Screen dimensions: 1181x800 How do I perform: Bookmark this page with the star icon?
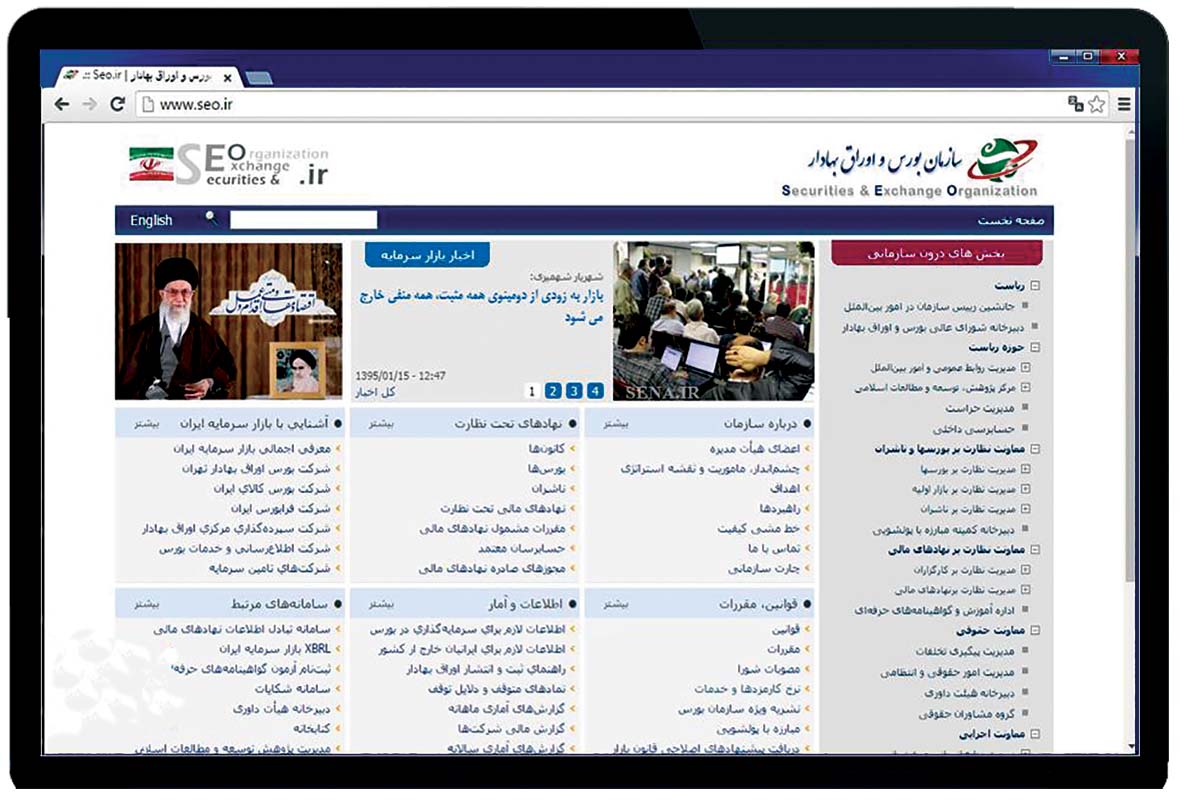point(1097,104)
